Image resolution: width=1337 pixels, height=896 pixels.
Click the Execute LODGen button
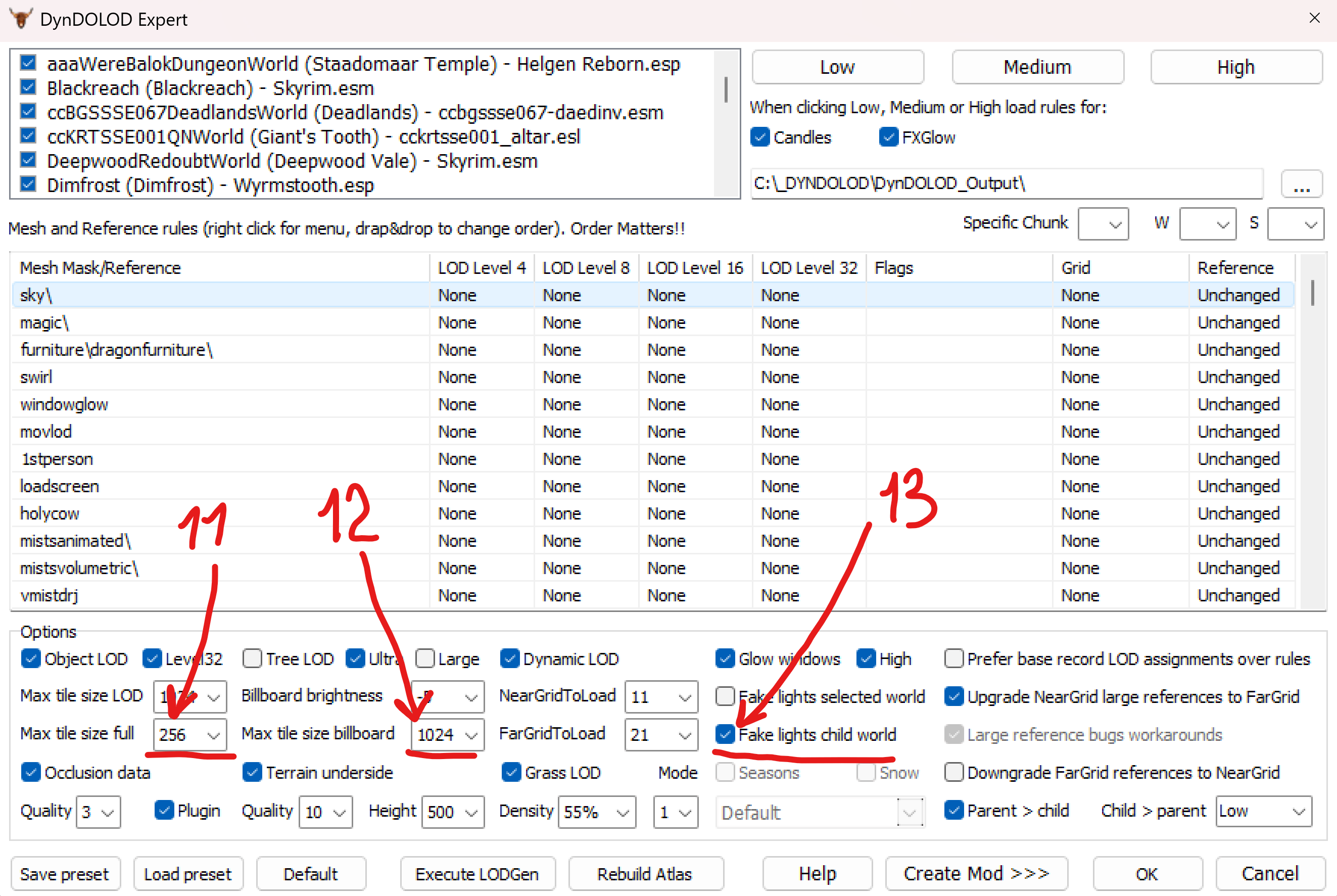[476, 874]
